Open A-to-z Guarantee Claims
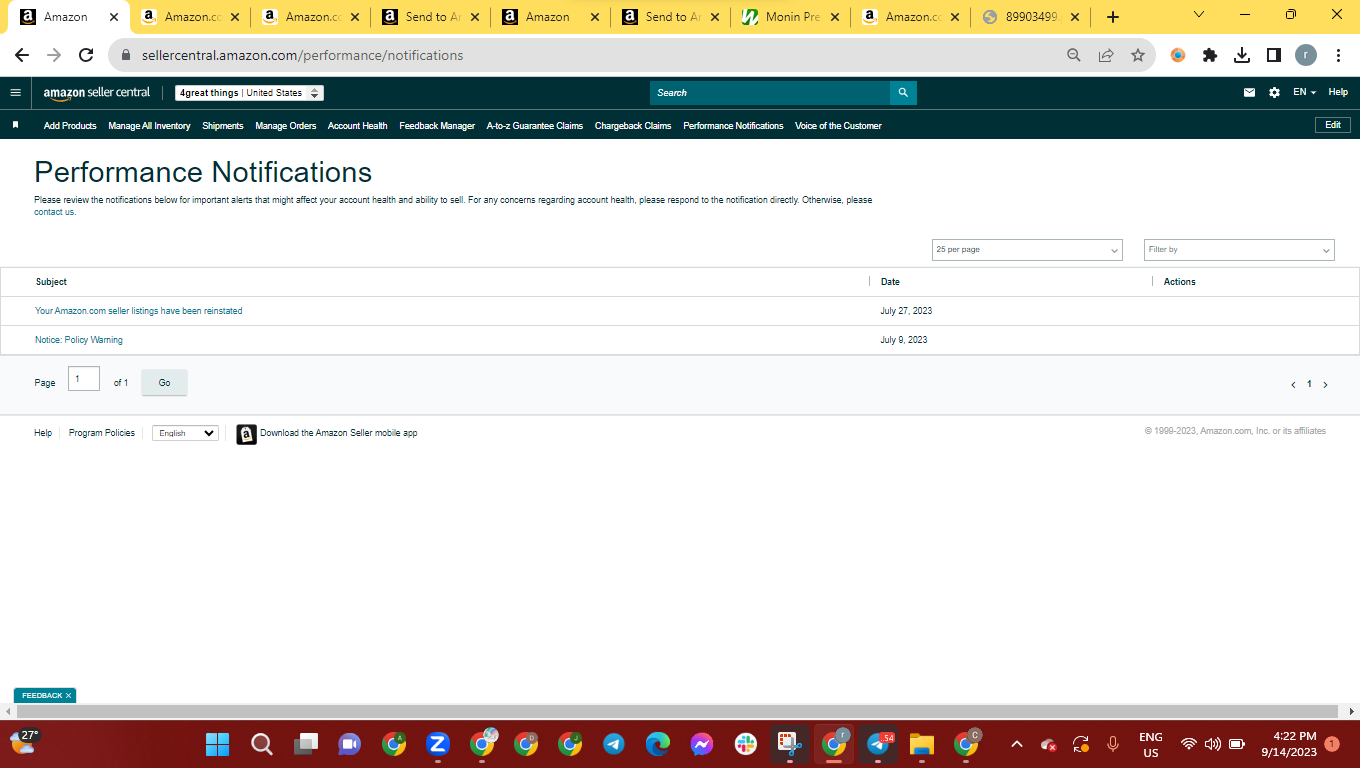1360x768 pixels. click(x=535, y=126)
